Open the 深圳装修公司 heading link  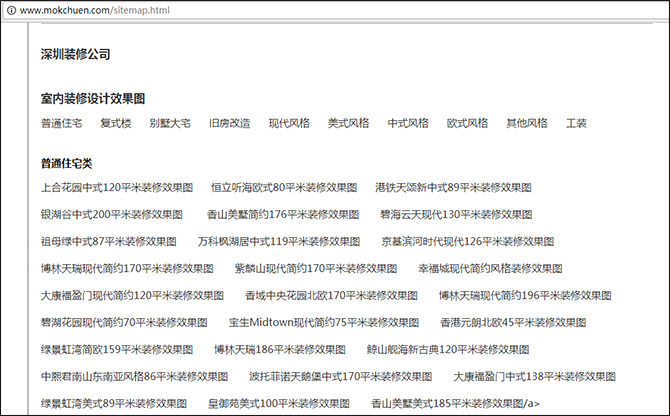pos(76,54)
